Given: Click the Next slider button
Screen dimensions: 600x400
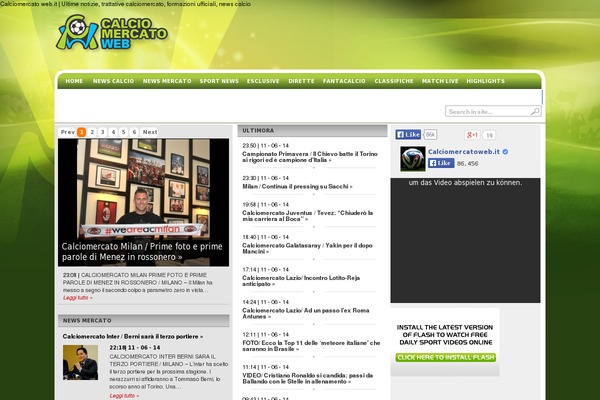Looking at the screenshot, I should point(150,132).
